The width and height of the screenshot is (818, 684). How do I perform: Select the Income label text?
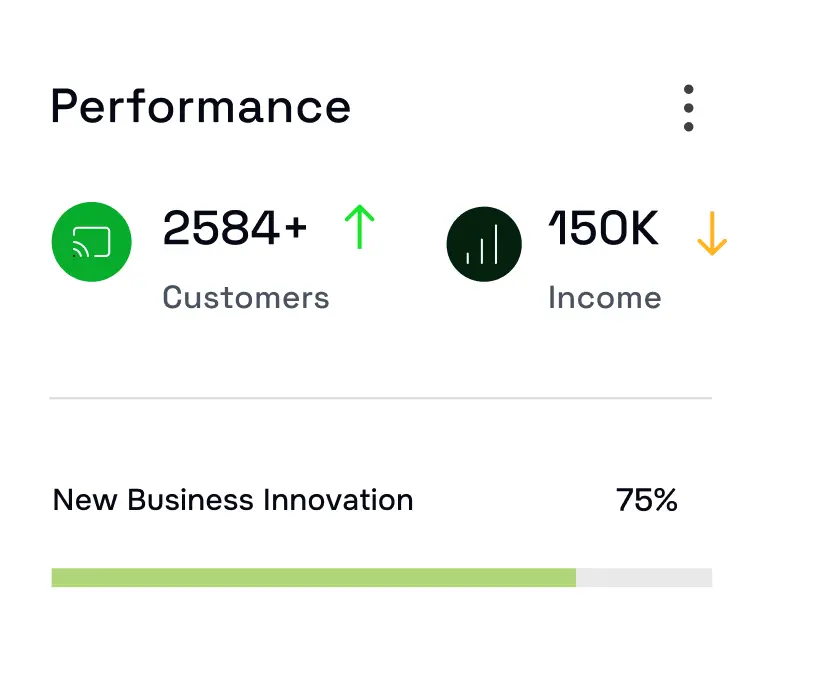(604, 297)
